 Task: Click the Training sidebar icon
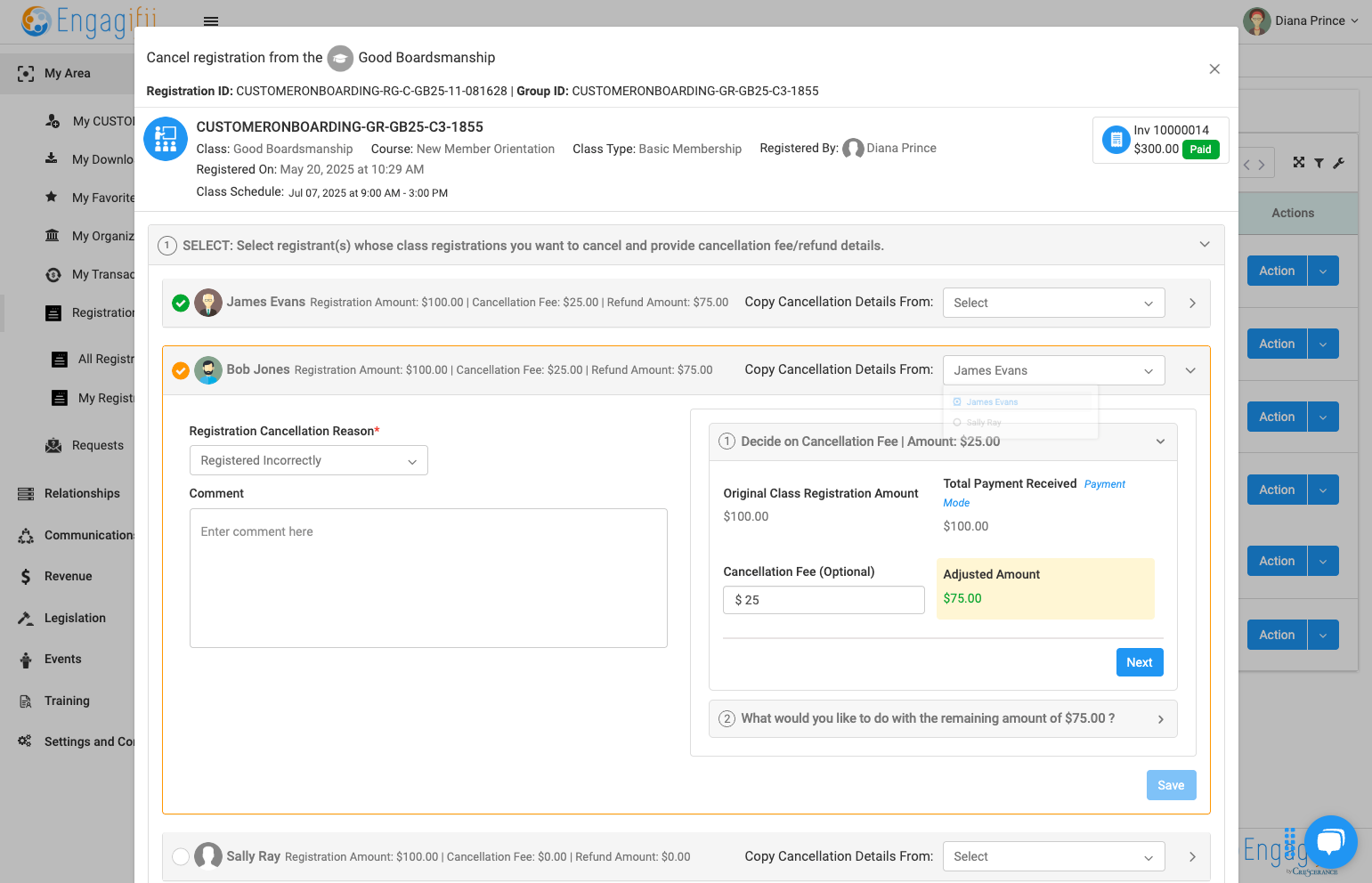pyautogui.click(x=26, y=701)
